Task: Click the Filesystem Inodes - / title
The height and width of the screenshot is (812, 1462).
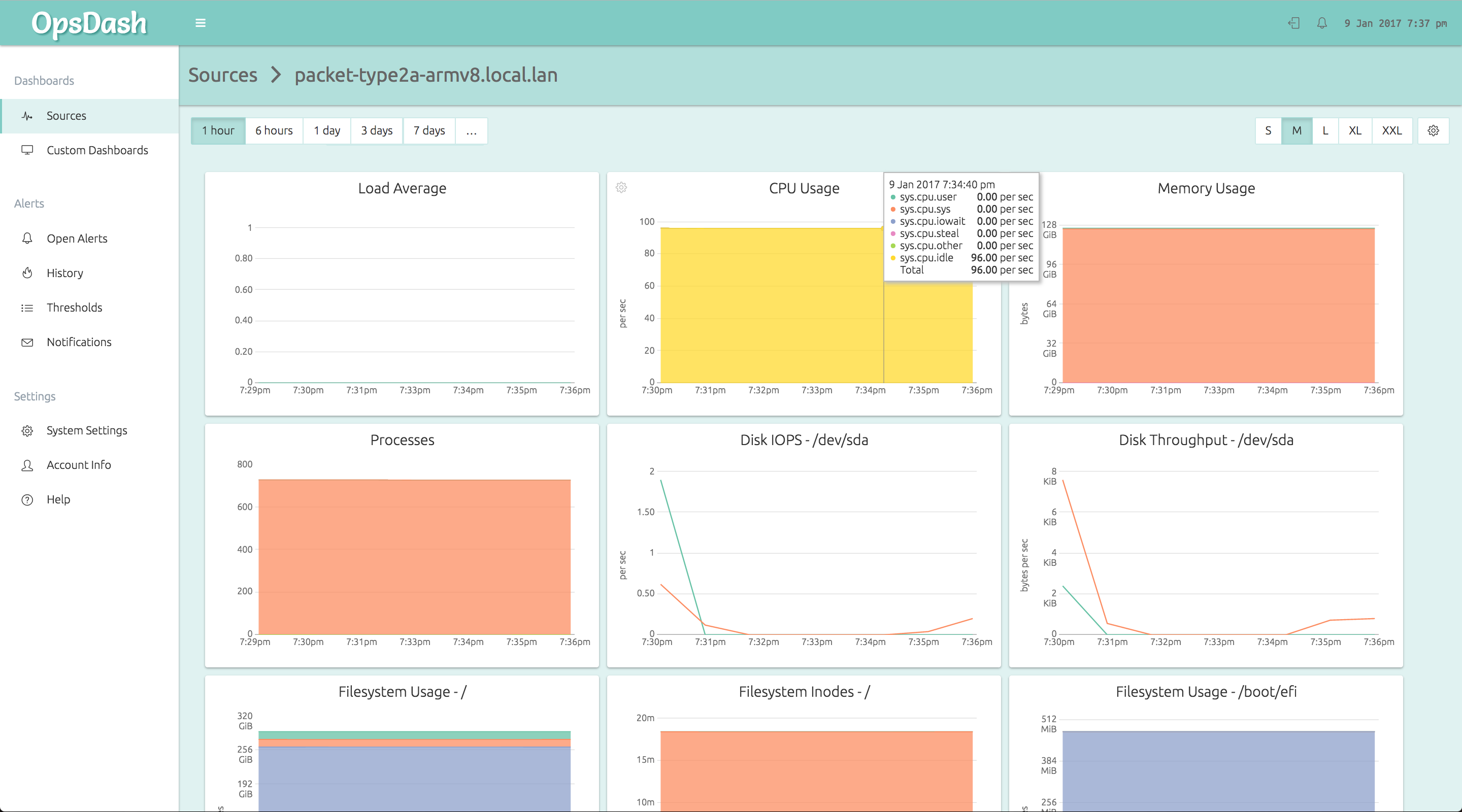Action: click(804, 692)
